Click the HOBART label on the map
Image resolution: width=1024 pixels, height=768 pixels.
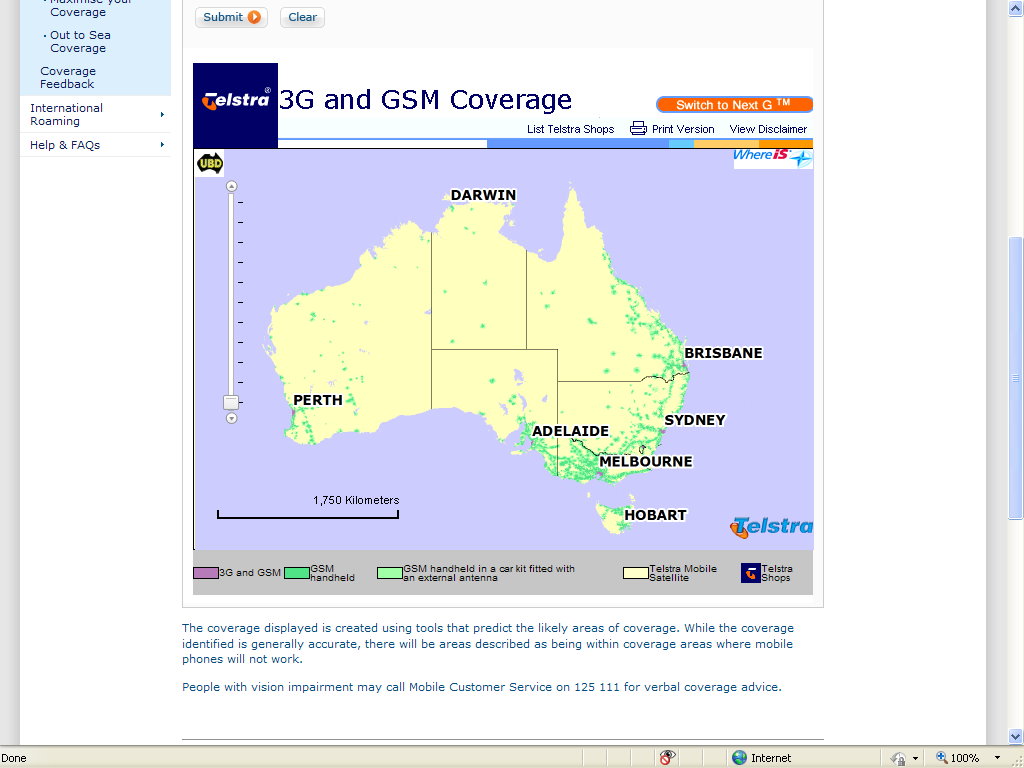(655, 515)
